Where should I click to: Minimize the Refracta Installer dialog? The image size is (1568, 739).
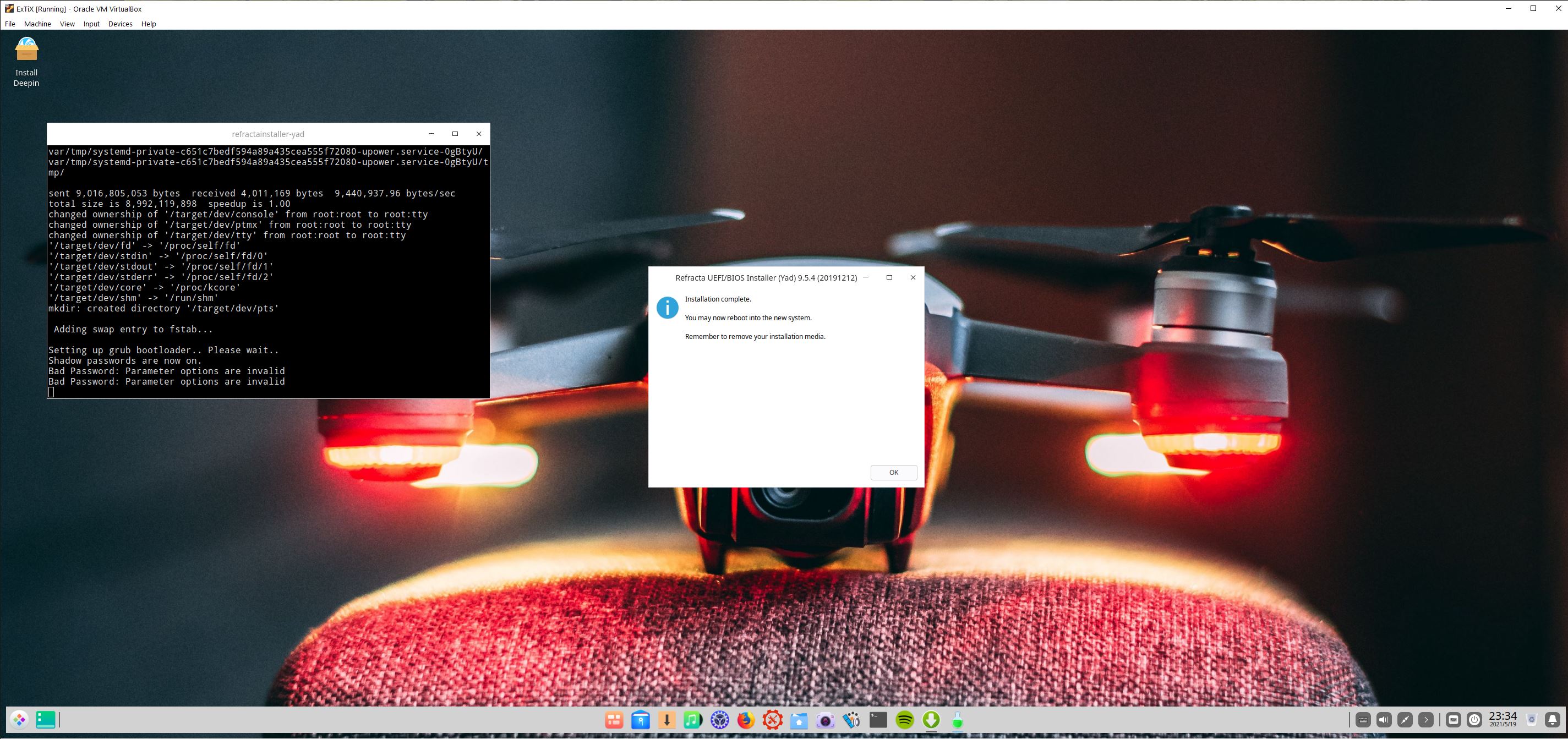coord(866,277)
